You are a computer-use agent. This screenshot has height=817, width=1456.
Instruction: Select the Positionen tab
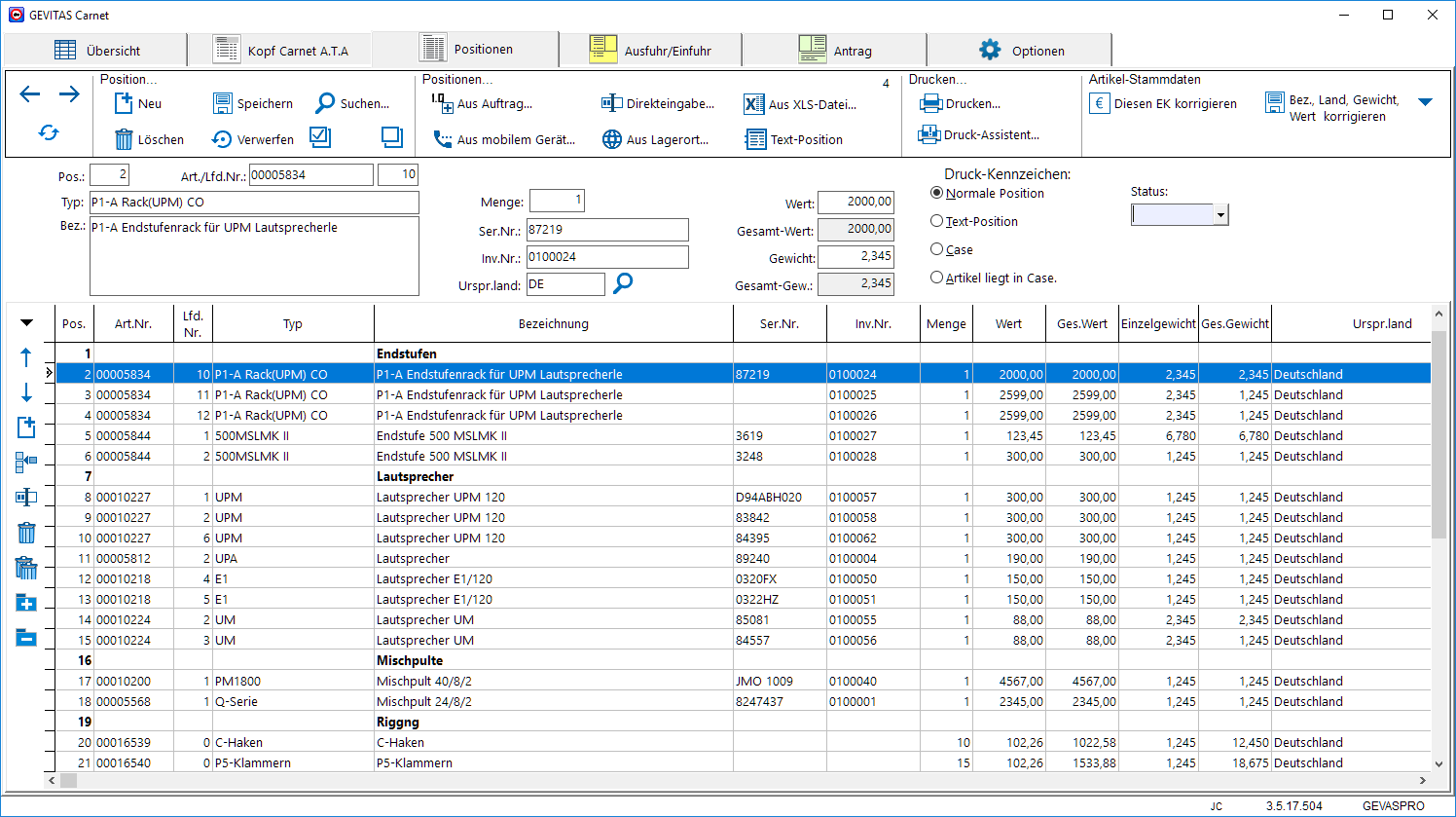click(x=466, y=49)
